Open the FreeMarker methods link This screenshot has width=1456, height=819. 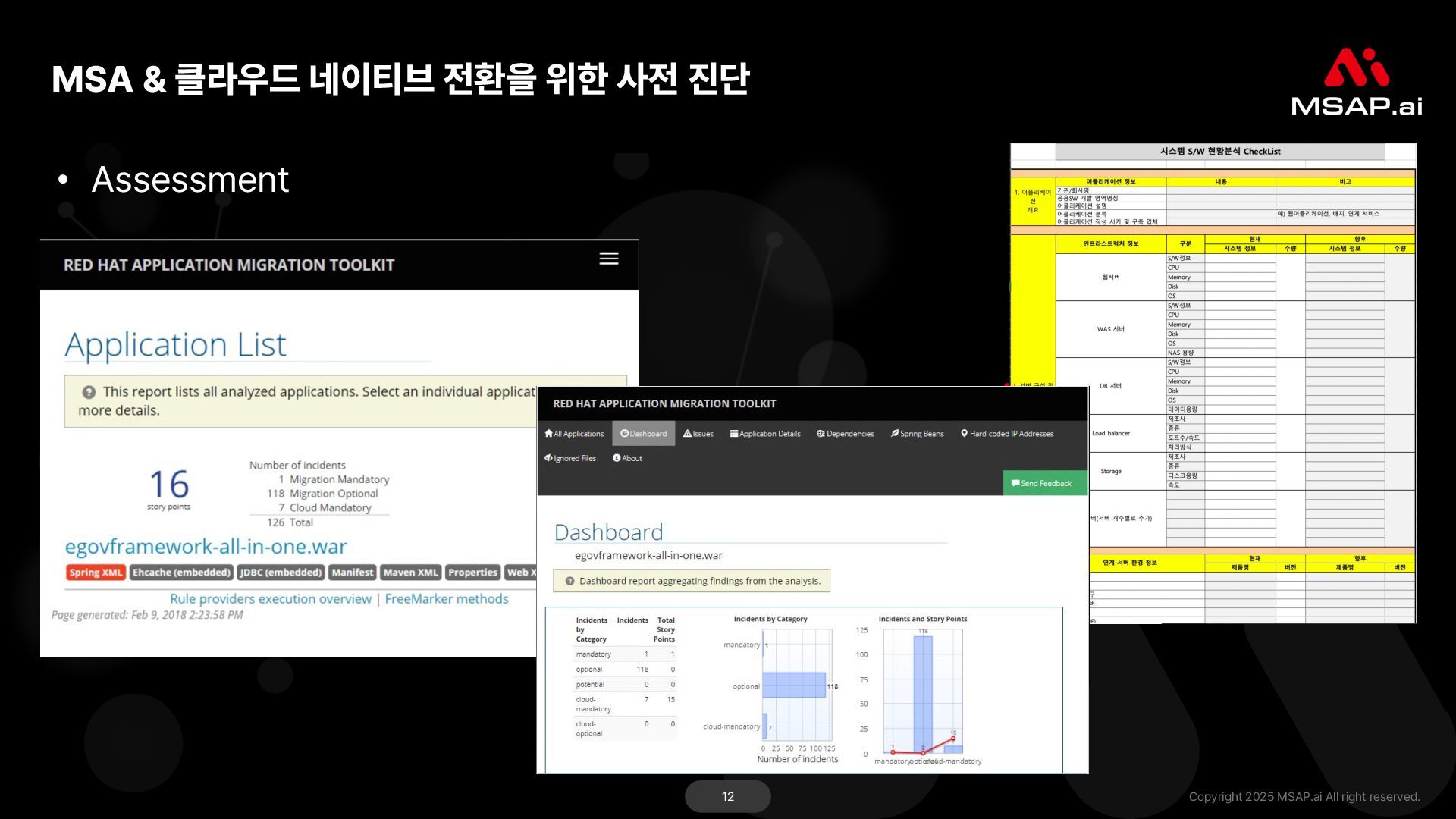pos(447,599)
